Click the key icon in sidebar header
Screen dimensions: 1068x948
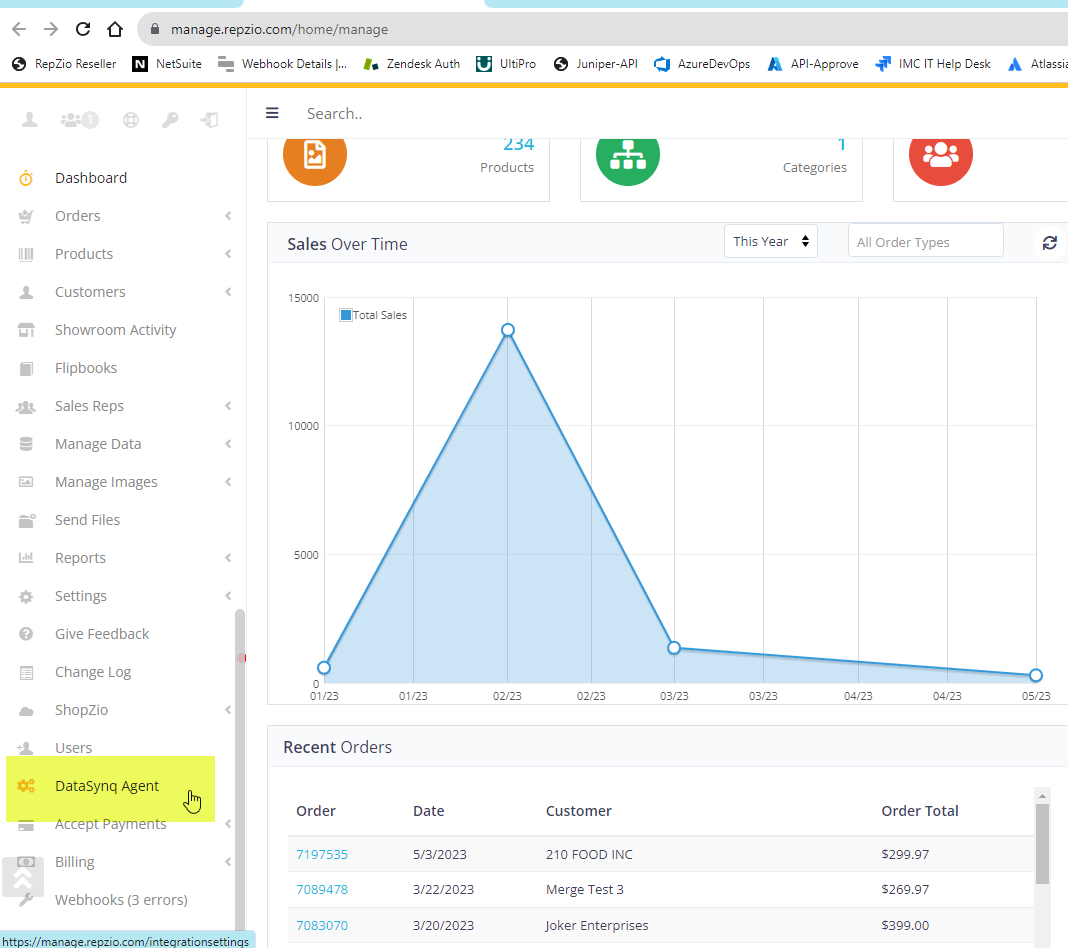[x=170, y=120]
